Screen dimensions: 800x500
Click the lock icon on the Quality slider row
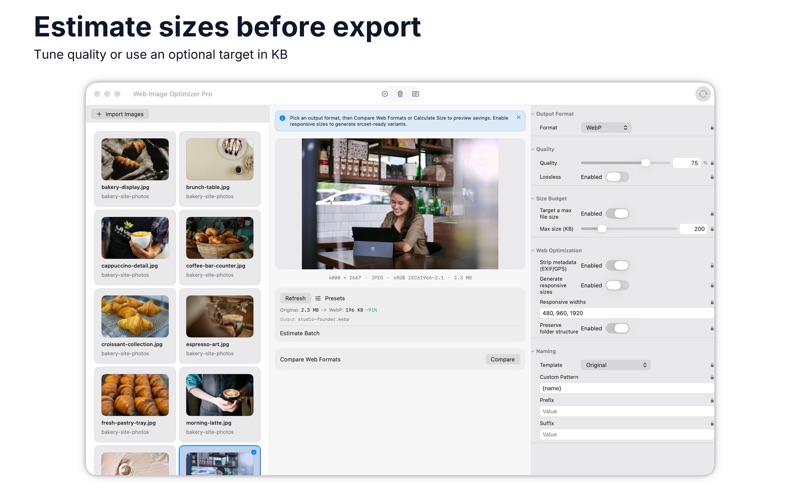[x=712, y=163]
